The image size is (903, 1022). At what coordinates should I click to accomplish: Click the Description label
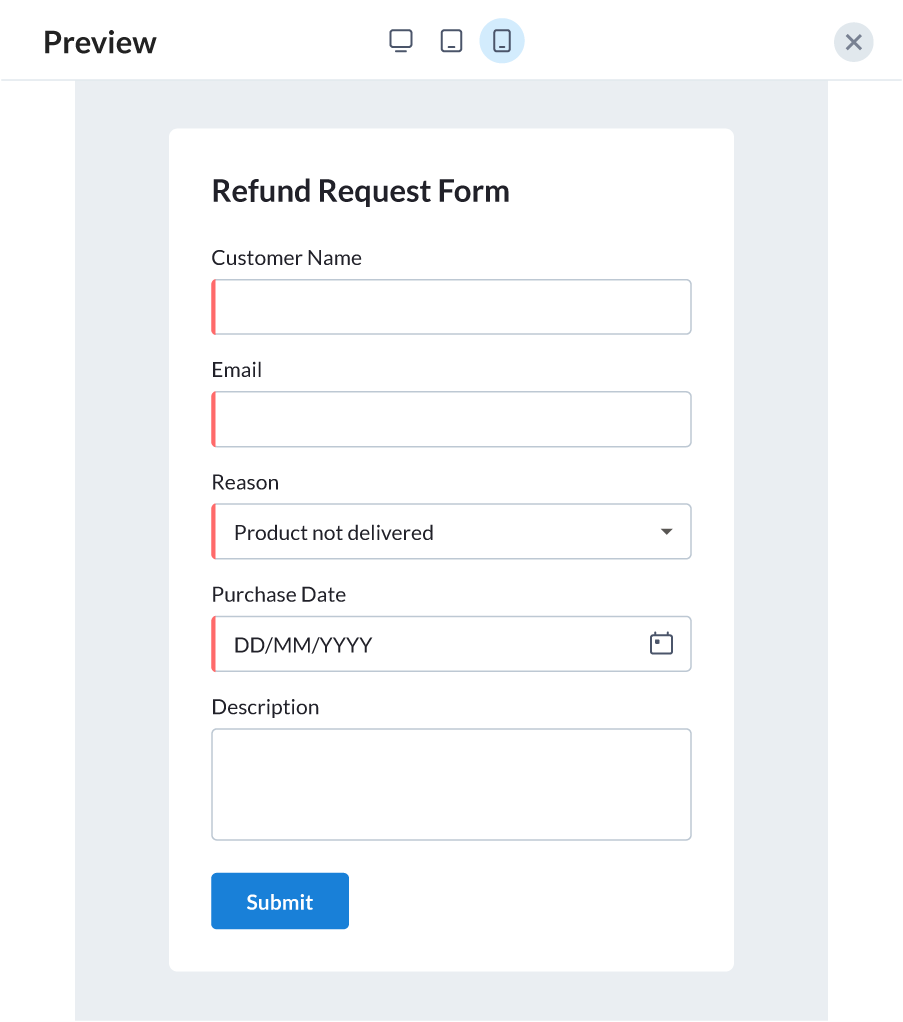(x=265, y=707)
